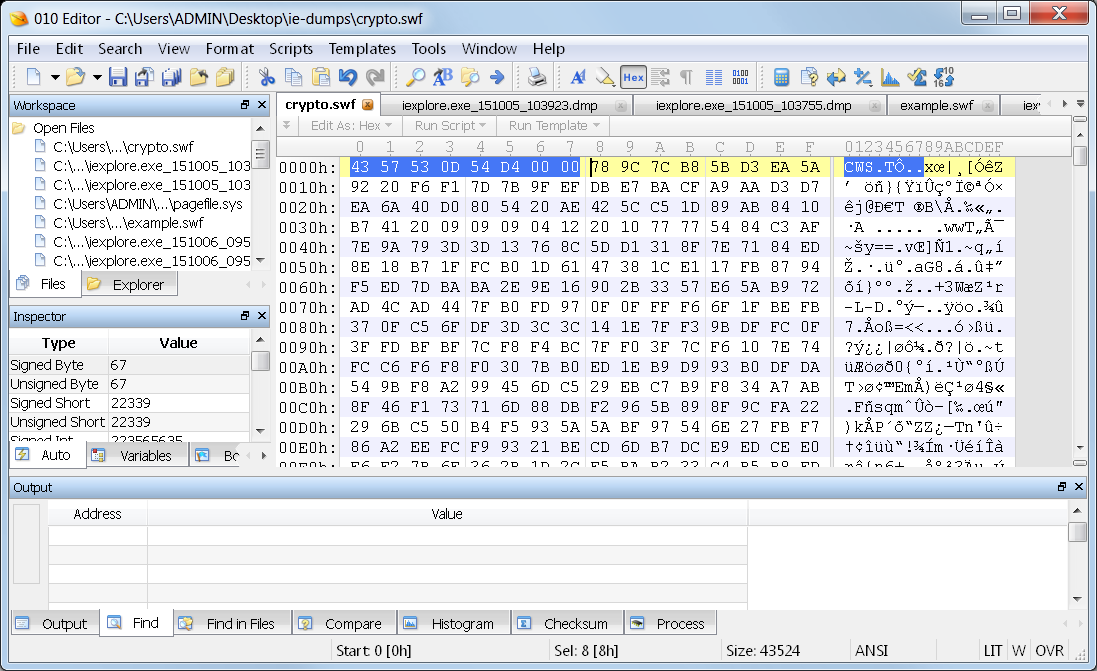Open the file tab list dropdown

click(x=1081, y=104)
